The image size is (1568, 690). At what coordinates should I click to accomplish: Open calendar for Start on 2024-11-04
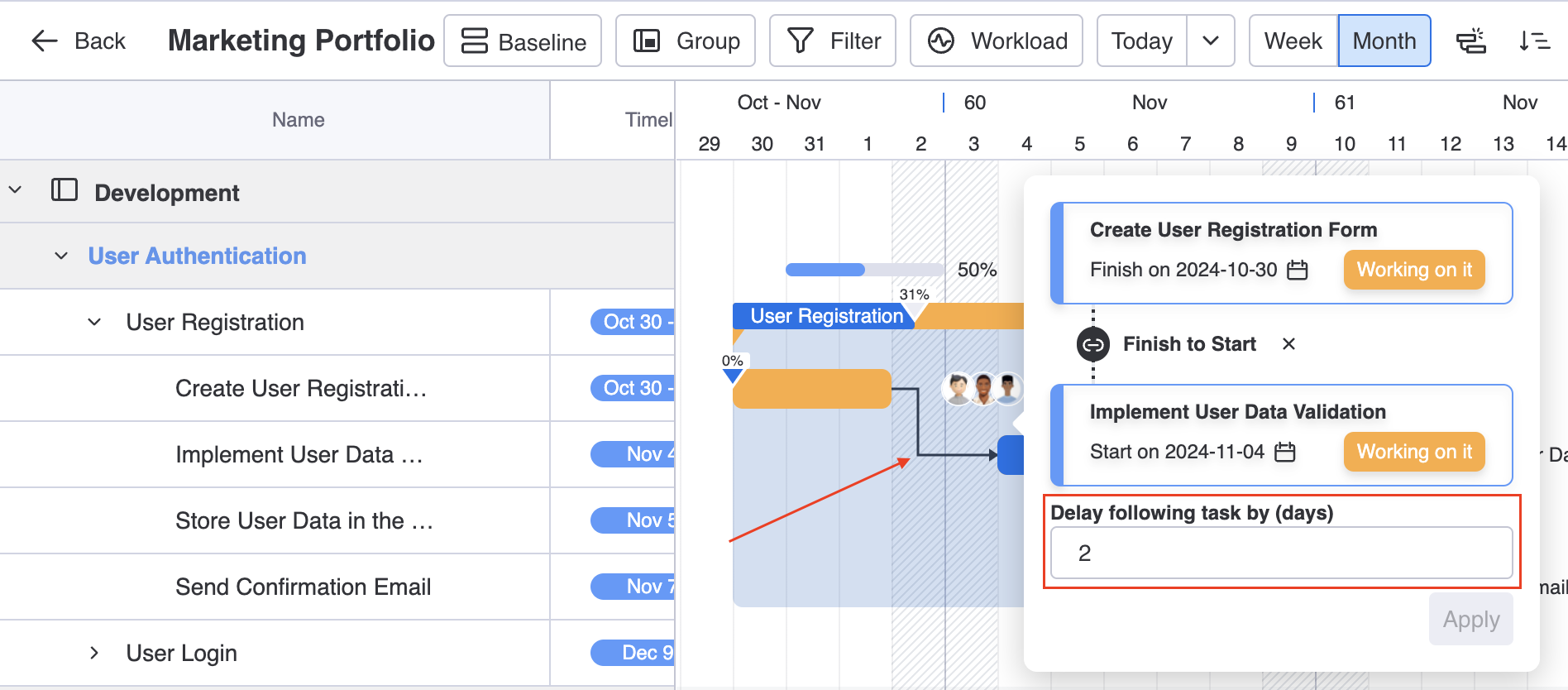[x=1284, y=452]
